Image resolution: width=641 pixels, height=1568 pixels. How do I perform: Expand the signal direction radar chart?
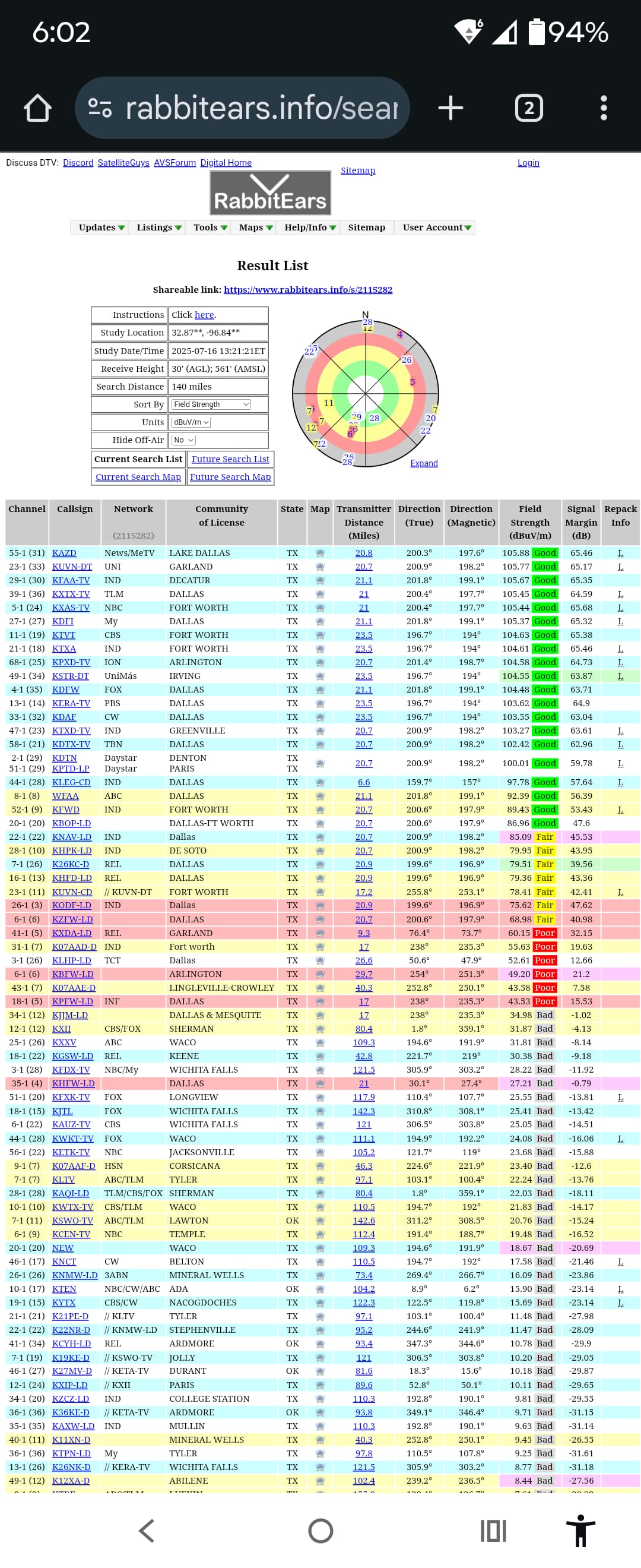click(423, 463)
